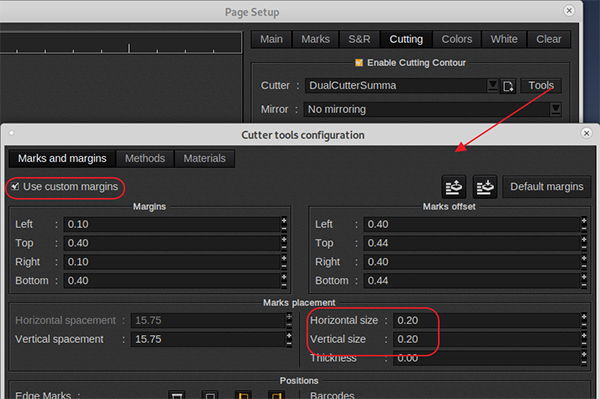Select the yellow left-side Edge Marks position icon

click(x=243, y=395)
